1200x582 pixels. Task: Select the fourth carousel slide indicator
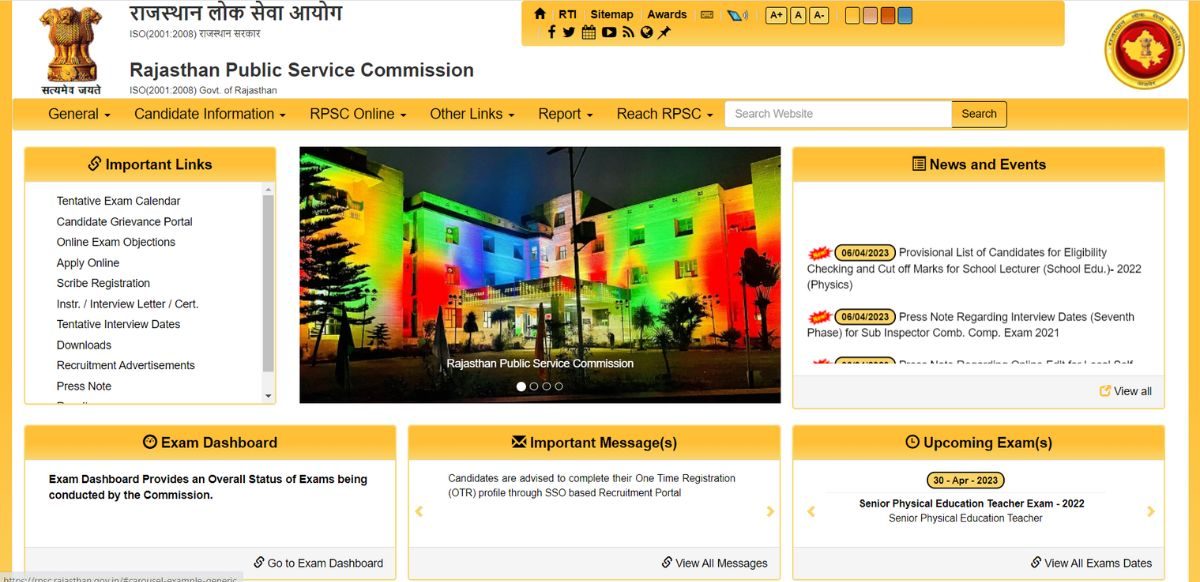[x=559, y=386]
